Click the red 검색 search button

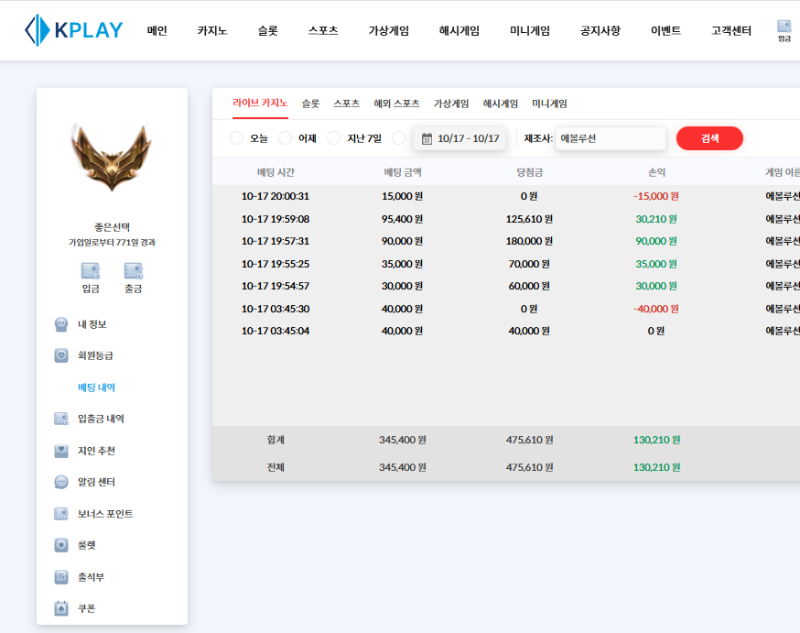(x=709, y=138)
